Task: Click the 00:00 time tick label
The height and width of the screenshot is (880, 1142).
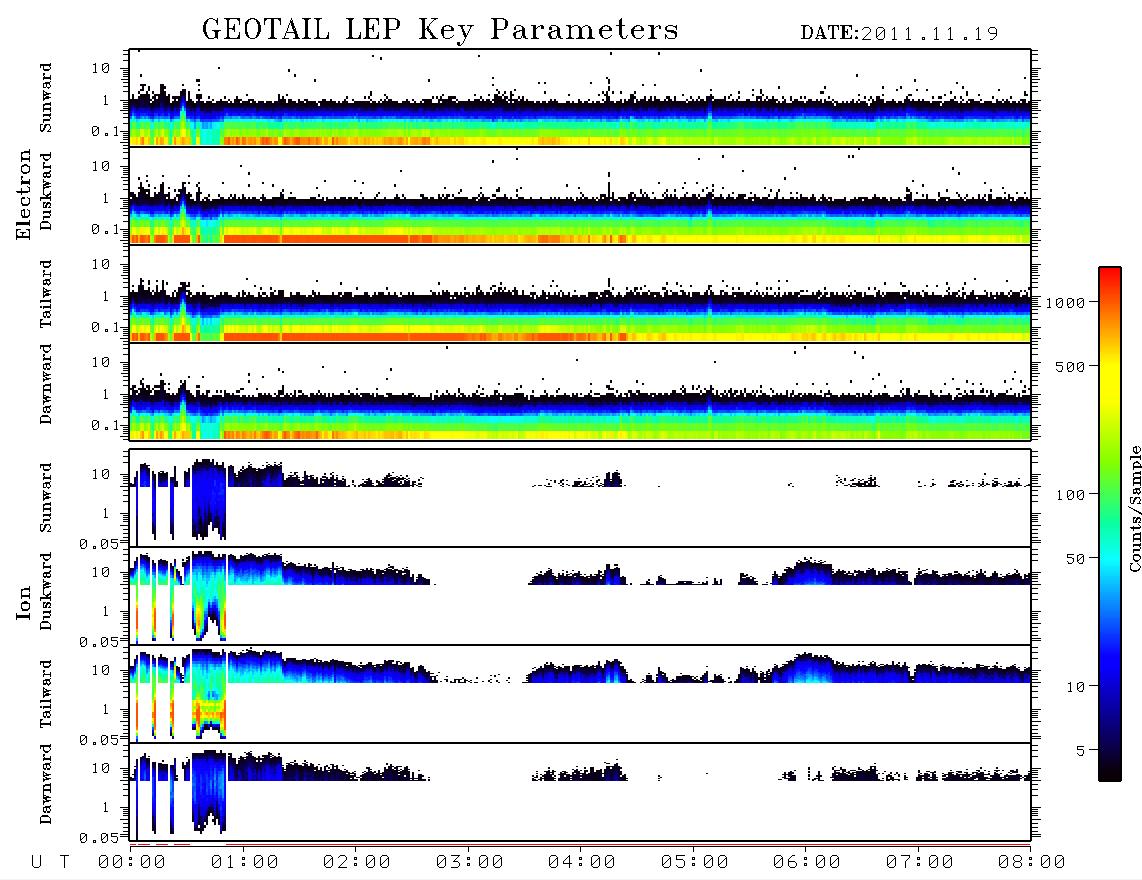Action: (132, 863)
